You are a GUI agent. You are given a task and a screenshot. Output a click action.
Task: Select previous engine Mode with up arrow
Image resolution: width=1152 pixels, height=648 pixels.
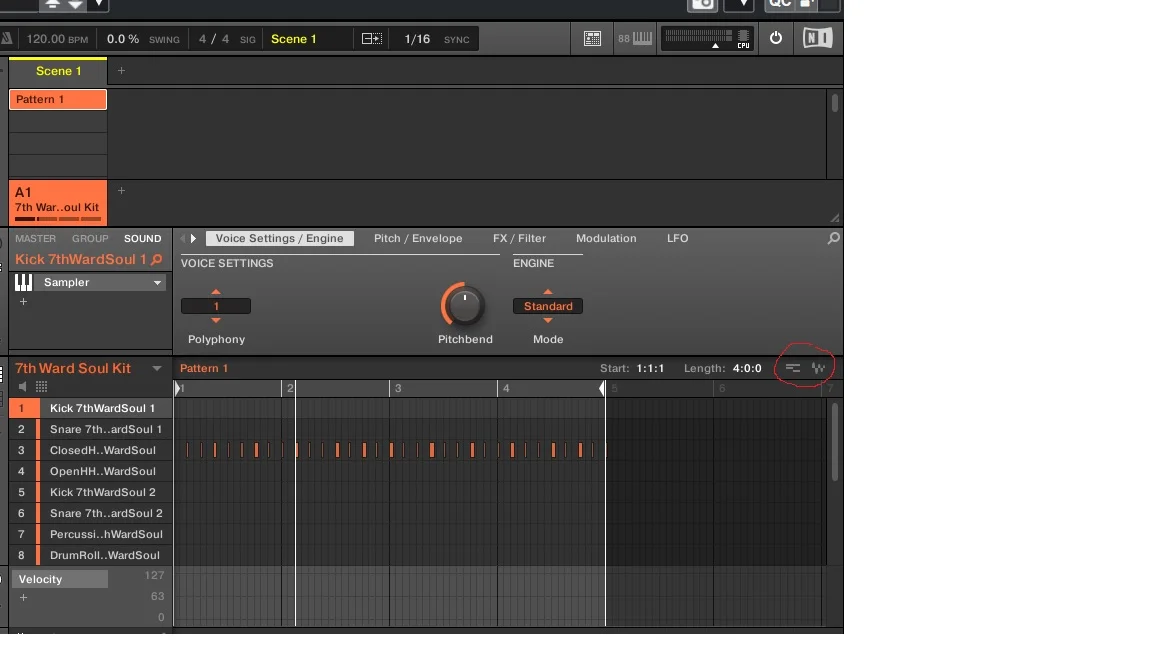[x=548, y=292]
